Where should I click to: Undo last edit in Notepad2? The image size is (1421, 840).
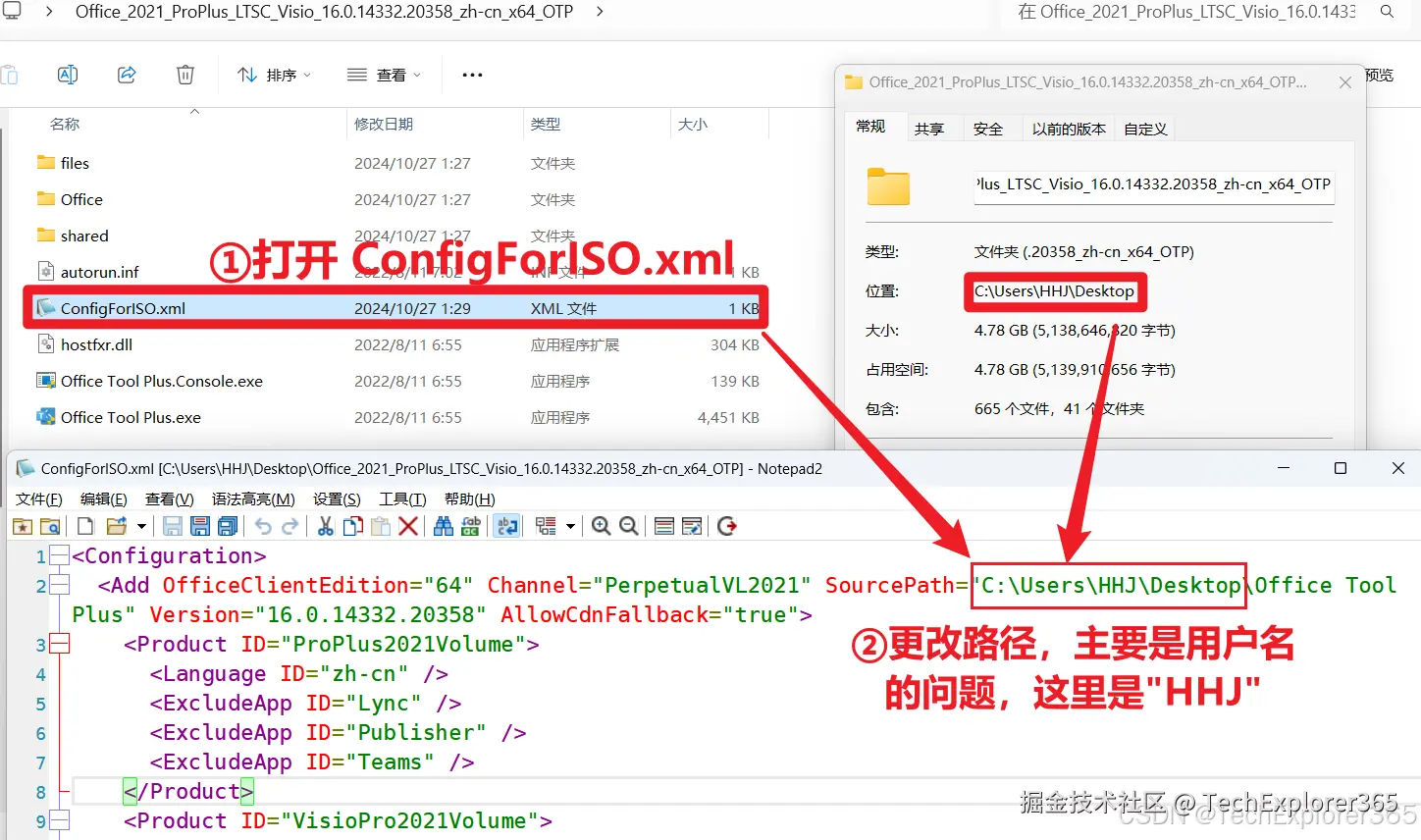pyautogui.click(x=263, y=527)
